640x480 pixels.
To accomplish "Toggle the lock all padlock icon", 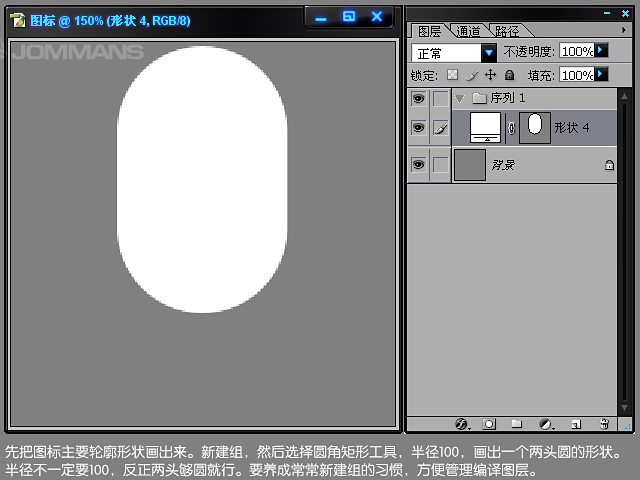I will click(509, 75).
